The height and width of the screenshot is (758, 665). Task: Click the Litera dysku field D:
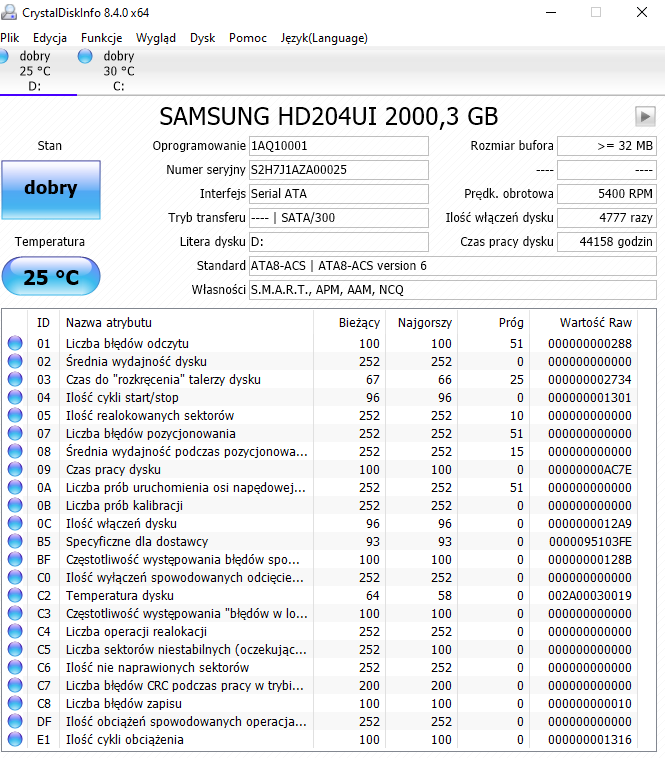[x=339, y=242]
